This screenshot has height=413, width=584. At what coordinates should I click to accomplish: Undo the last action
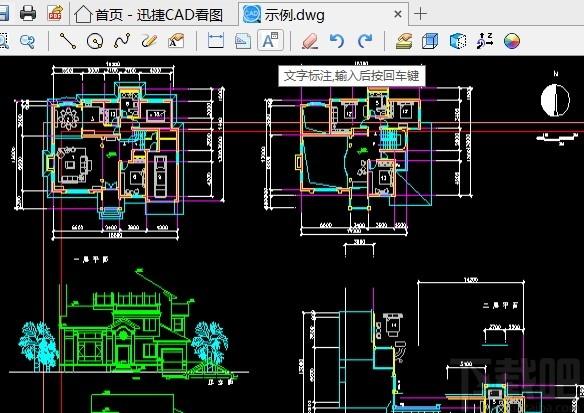click(337, 41)
